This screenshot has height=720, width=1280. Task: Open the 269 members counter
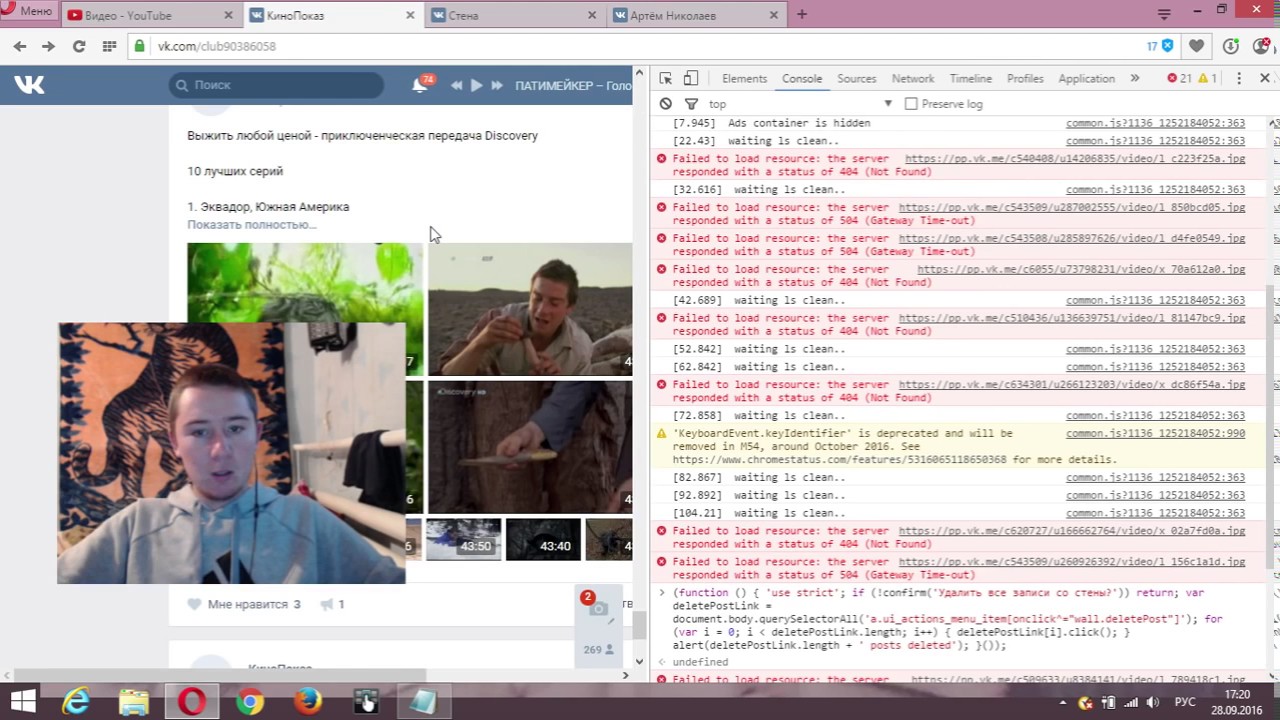click(599, 649)
